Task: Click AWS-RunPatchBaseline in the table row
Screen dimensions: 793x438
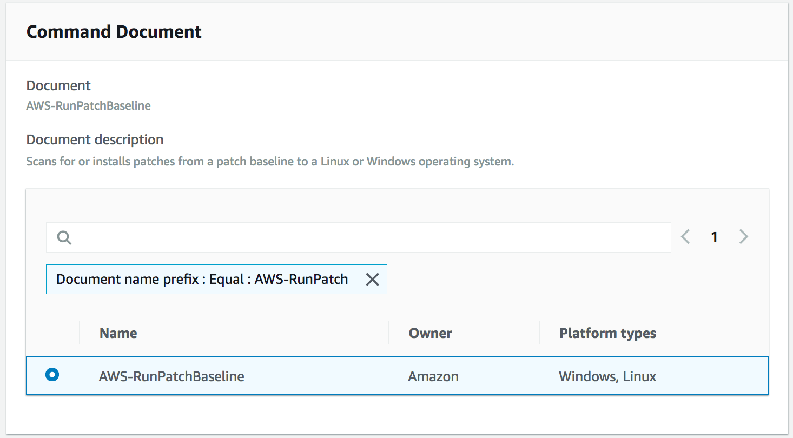Action: click(x=172, y=377)
